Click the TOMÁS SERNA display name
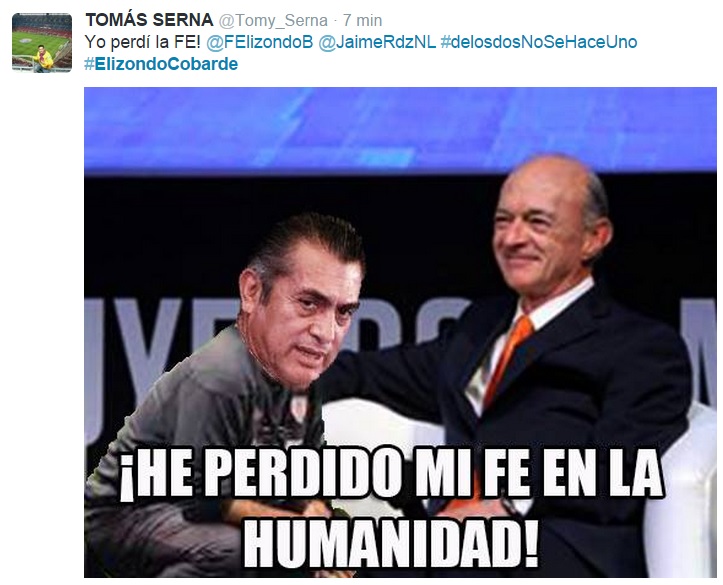Screen dimensions: 723x585 coord(149,20)
